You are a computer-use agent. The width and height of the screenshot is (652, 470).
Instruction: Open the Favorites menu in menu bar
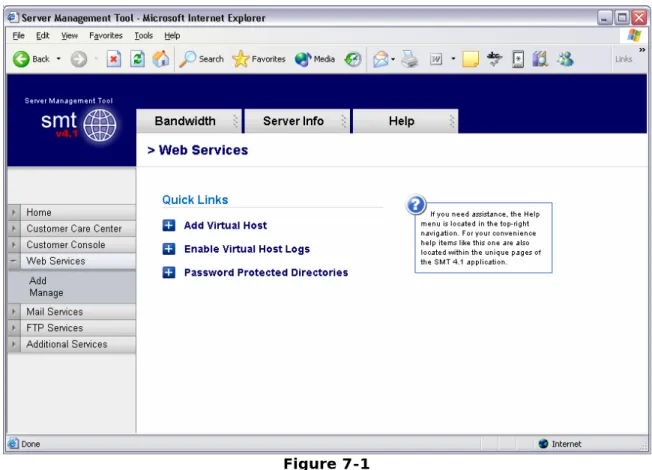point(106,36)
